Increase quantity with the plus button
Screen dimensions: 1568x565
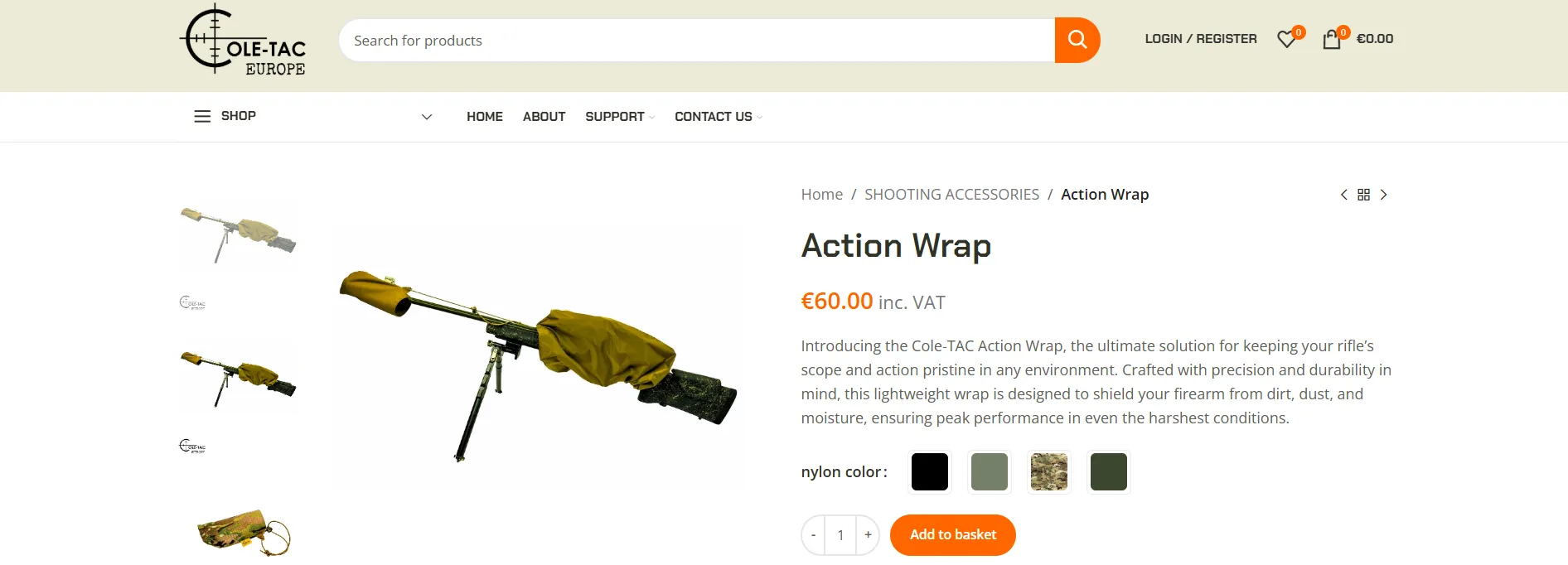(868, 535)
